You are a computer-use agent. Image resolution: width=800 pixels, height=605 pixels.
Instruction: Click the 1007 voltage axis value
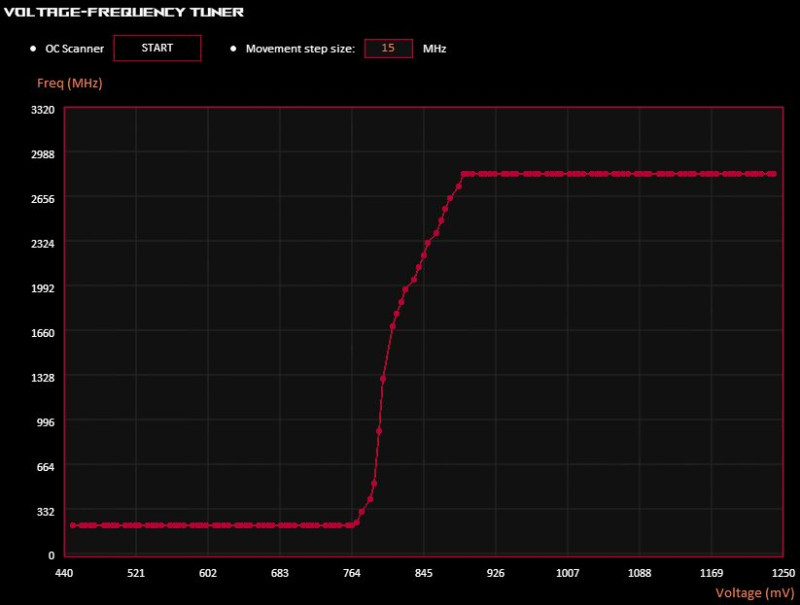567,573
